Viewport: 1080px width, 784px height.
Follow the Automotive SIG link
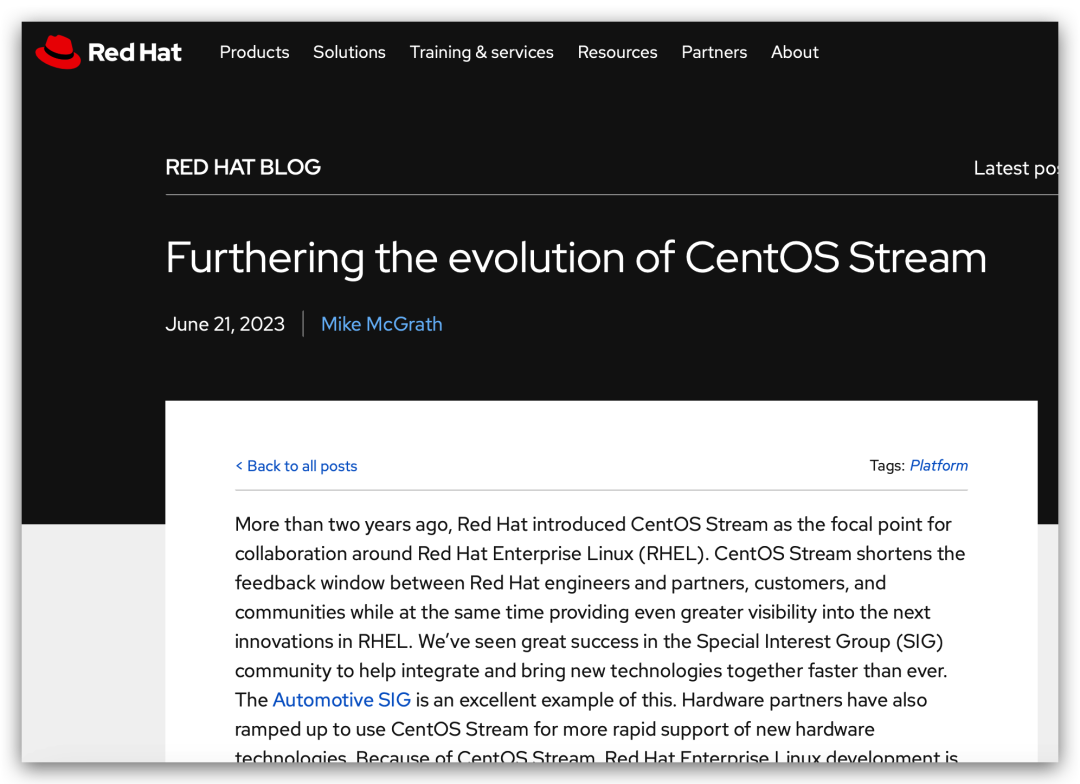[x=342, y=700]
